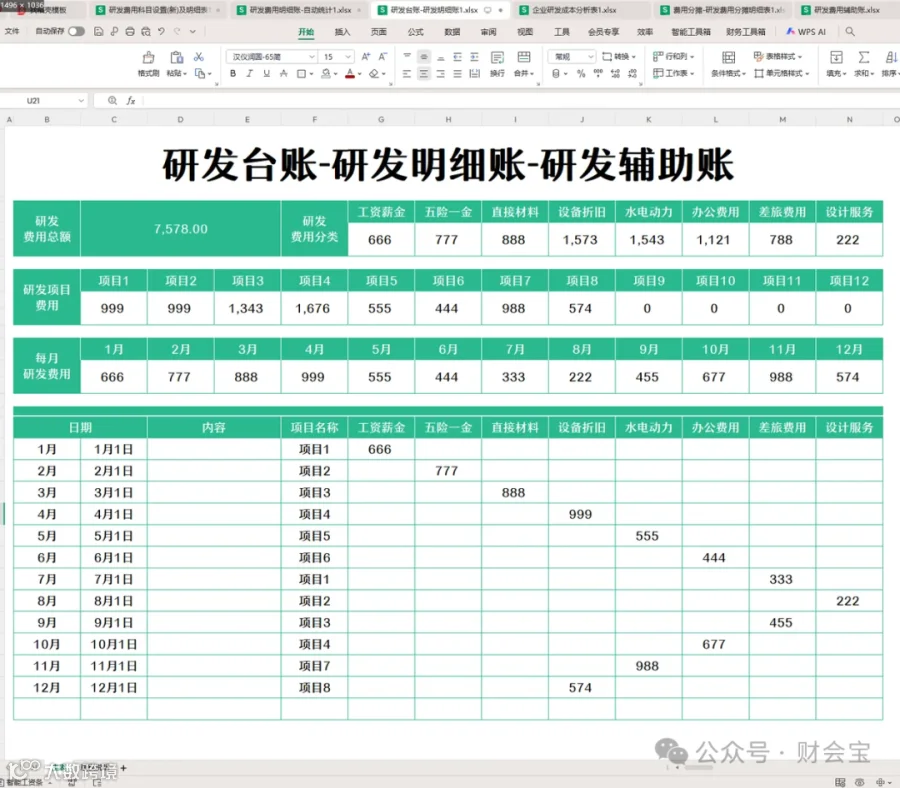The image size is (900, 788).
Task: Cut selection with the scissors icon
Action: click(199, 57)
